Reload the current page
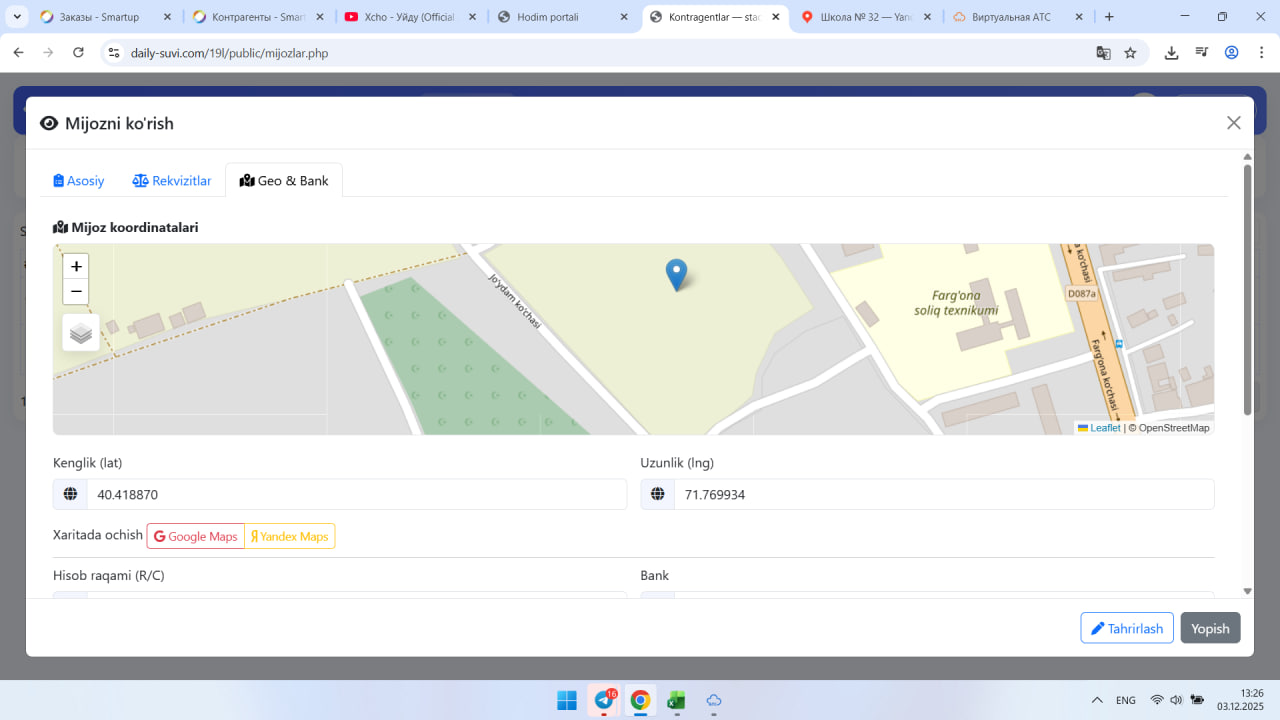The width and height of the screenshot is (1280, 720). pyautogui.click(x=78, y=53)
